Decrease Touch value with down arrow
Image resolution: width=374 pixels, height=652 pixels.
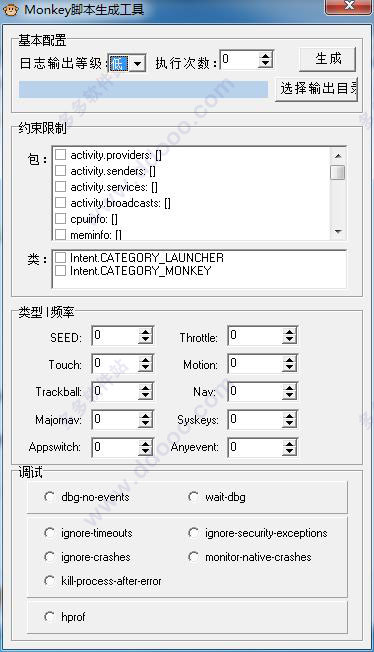pos(145,368)
